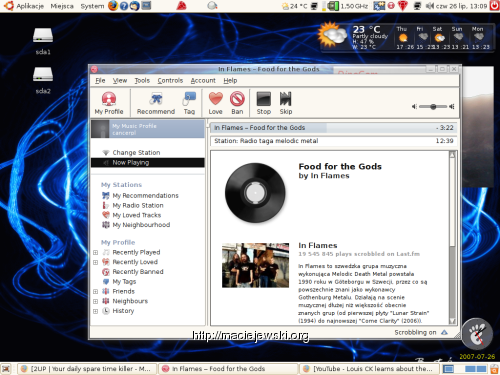This screenshot has width=500, height=375.
Task: Open My Loved Tracks station
Action: (137, 215)
